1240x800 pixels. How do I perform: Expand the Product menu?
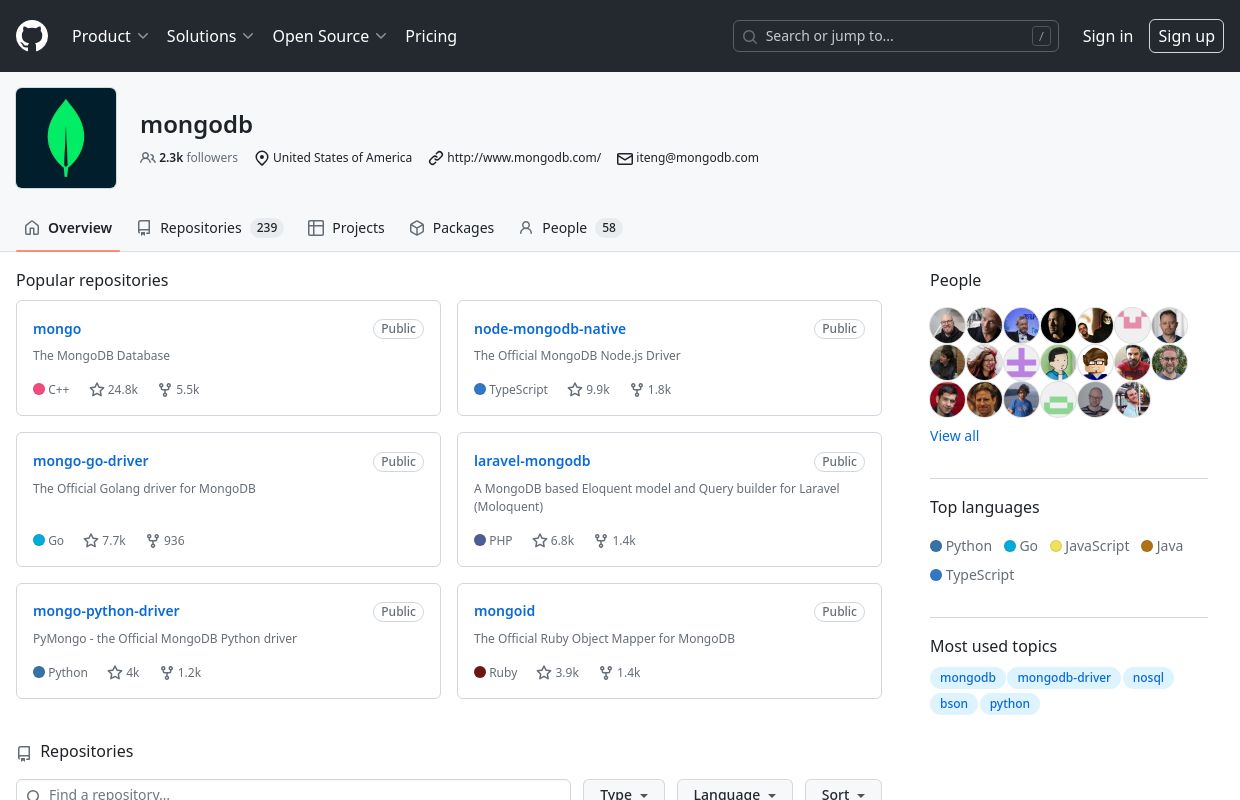110,36
